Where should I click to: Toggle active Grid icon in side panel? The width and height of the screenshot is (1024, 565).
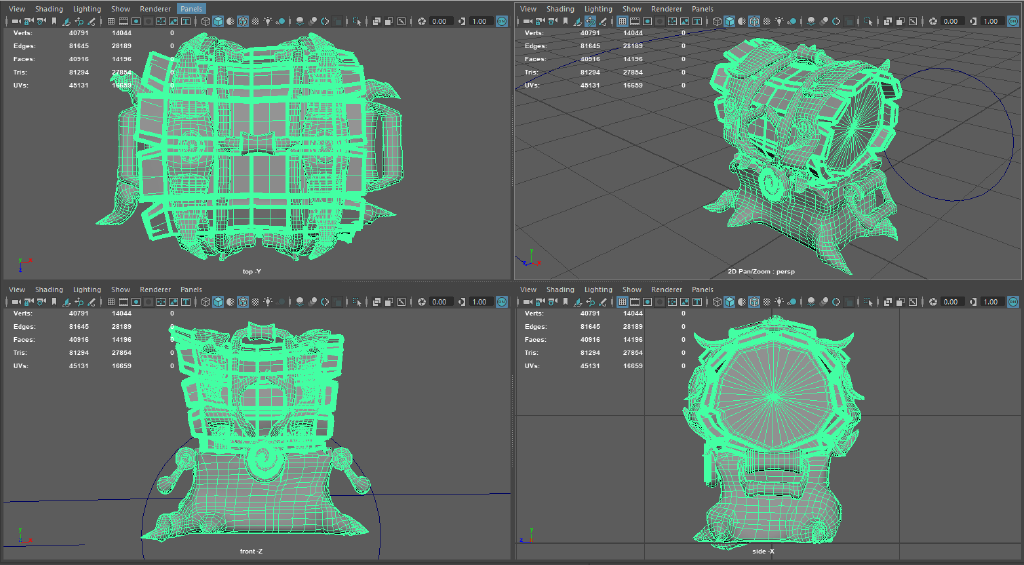622,302
